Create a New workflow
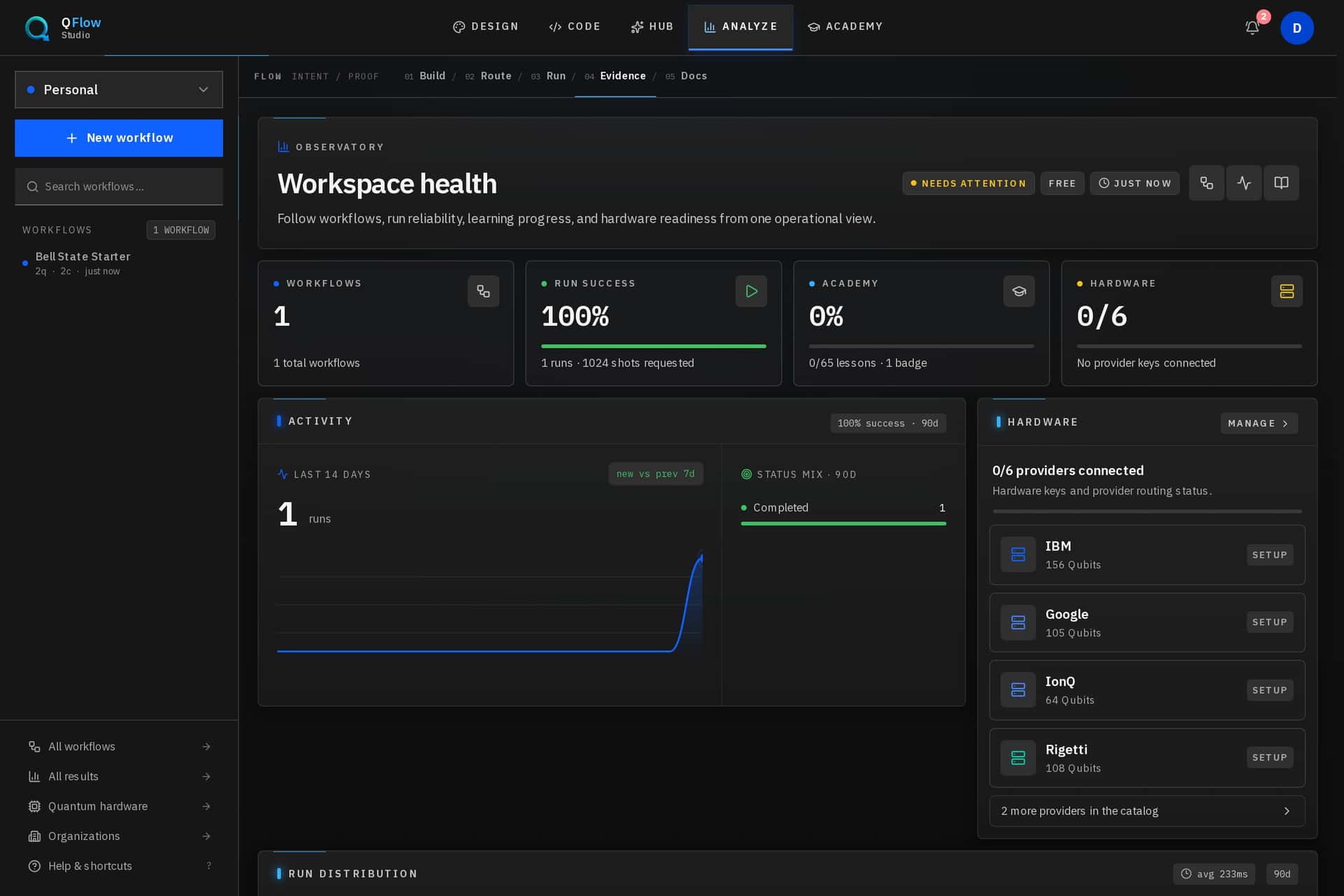 [x=119, y=138]
